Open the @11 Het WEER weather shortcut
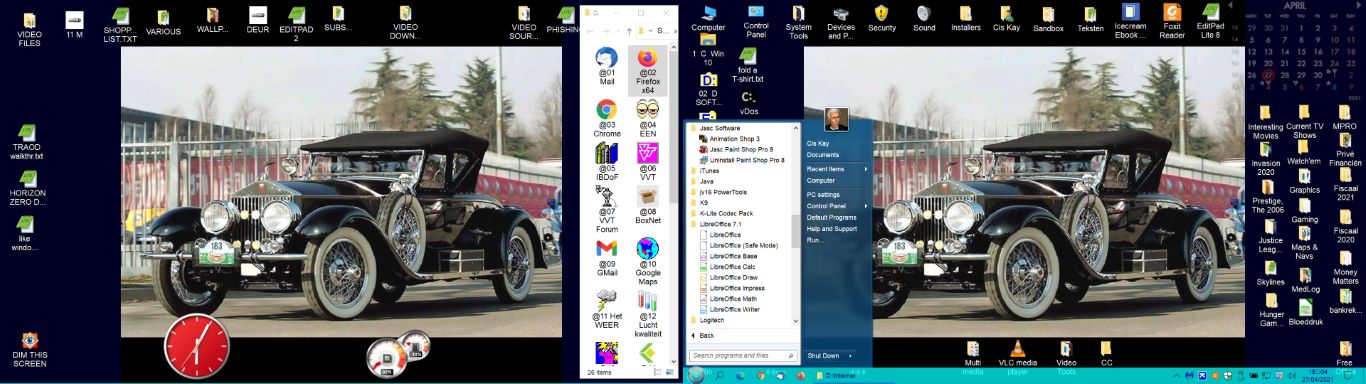 point(606,309)
